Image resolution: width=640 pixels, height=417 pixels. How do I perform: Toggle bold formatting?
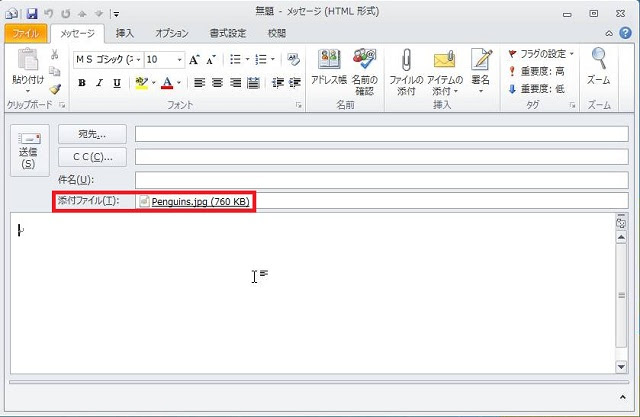(82, 83)
